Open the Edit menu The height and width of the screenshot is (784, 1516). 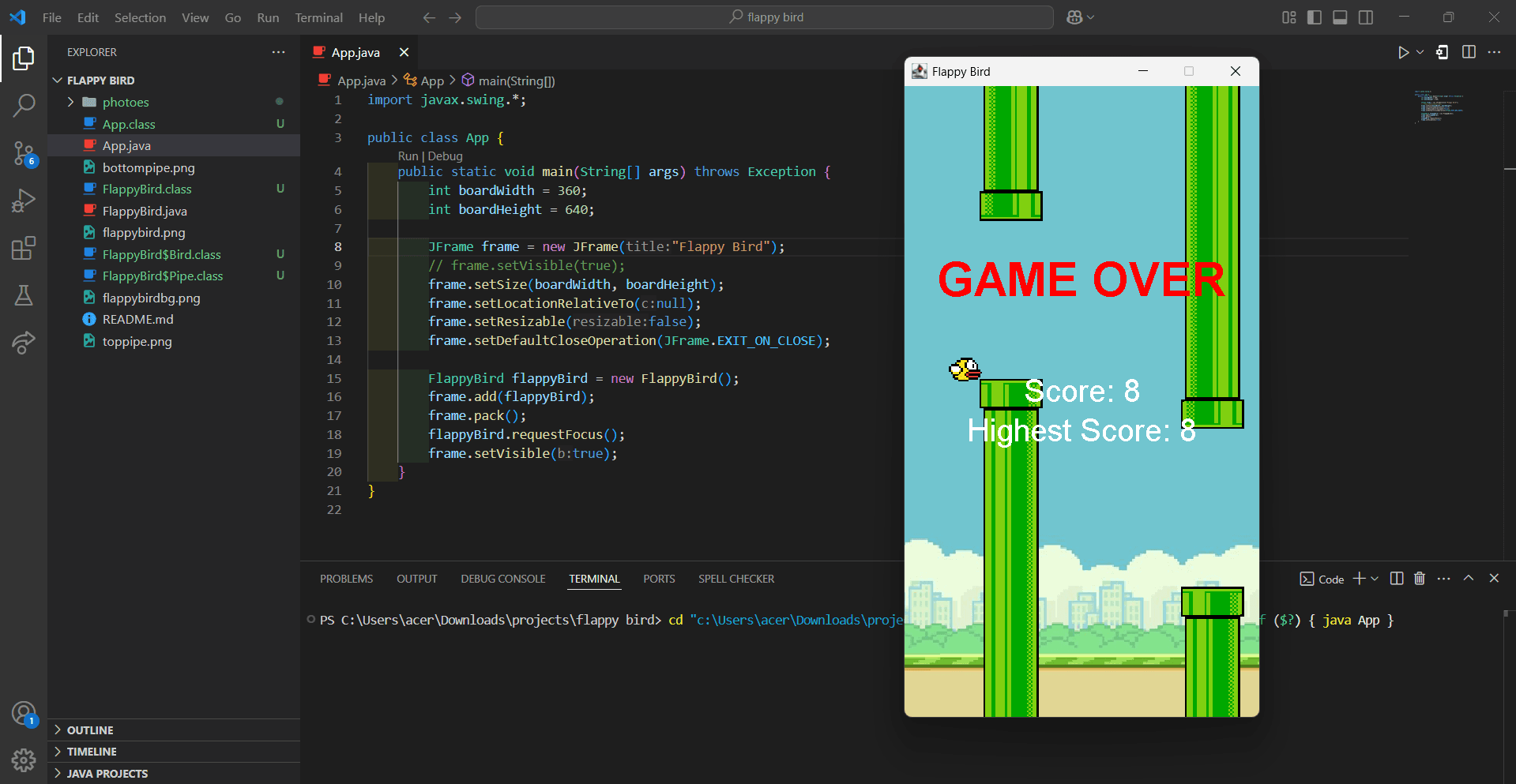[88, 17]
